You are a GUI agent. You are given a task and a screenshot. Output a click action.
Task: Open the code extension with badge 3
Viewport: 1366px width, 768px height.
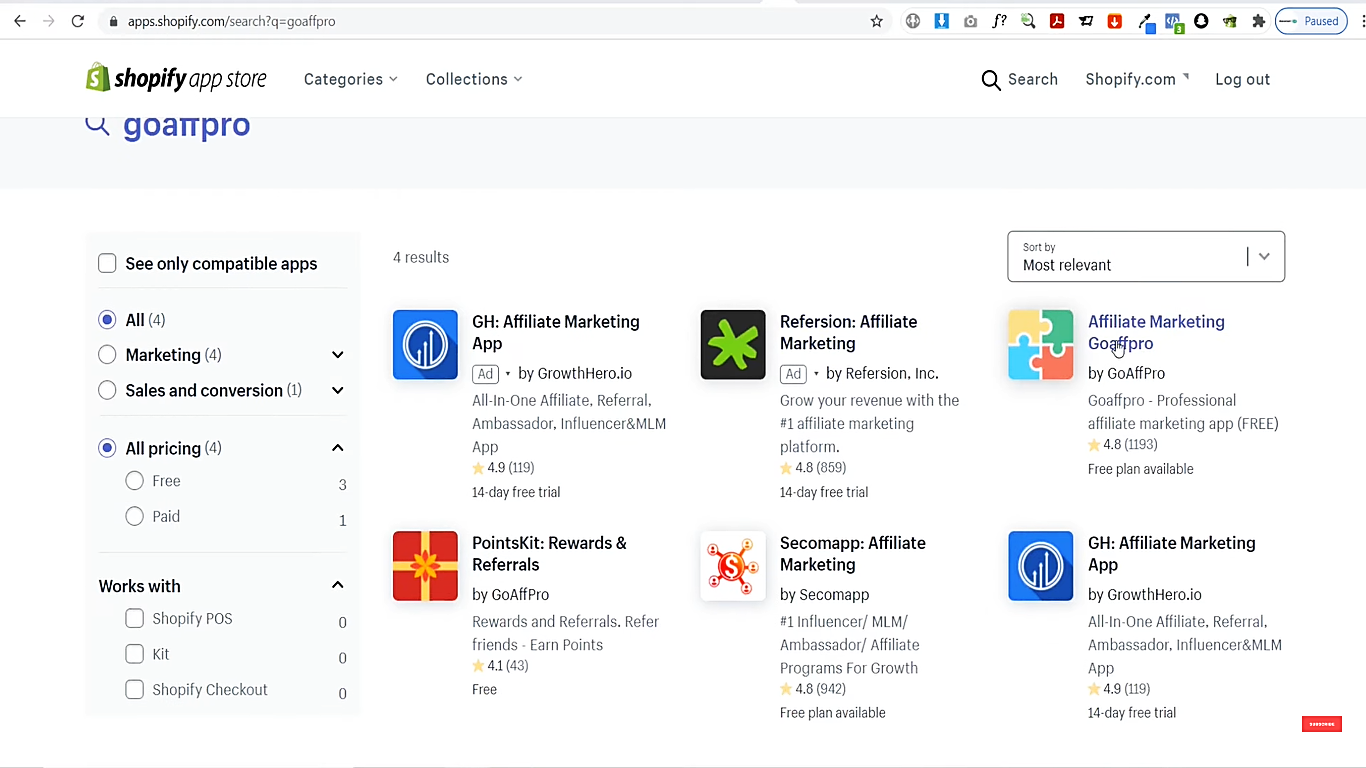coord(1173,22)
